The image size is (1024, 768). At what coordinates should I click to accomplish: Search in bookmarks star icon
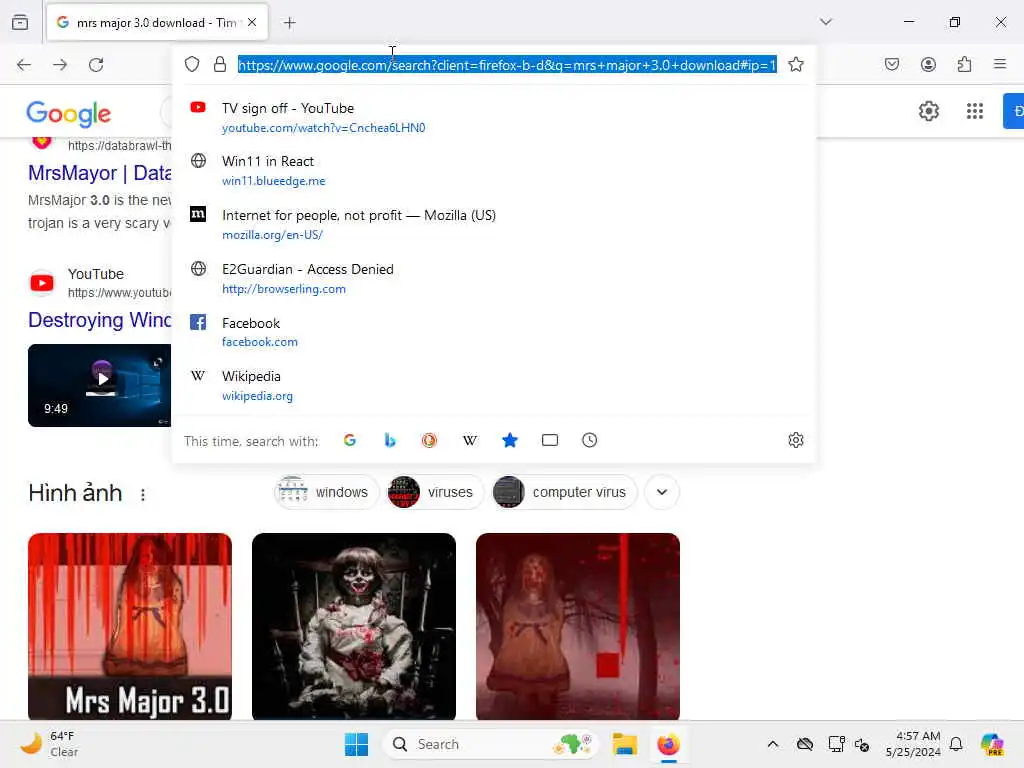pos(510,440)
